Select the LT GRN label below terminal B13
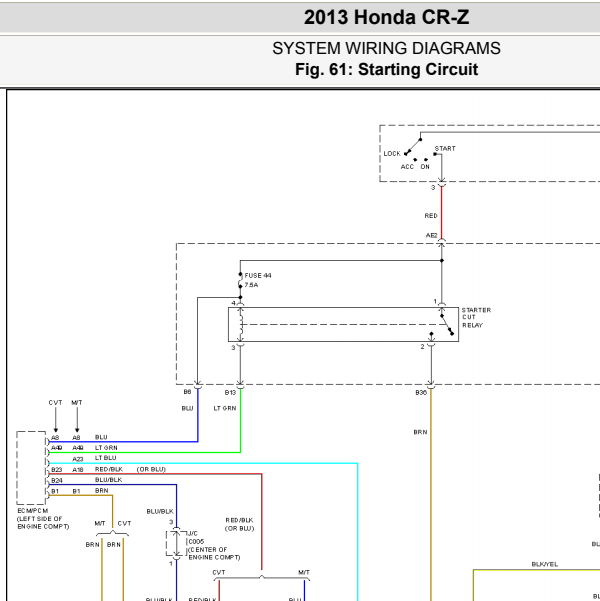 225,408
